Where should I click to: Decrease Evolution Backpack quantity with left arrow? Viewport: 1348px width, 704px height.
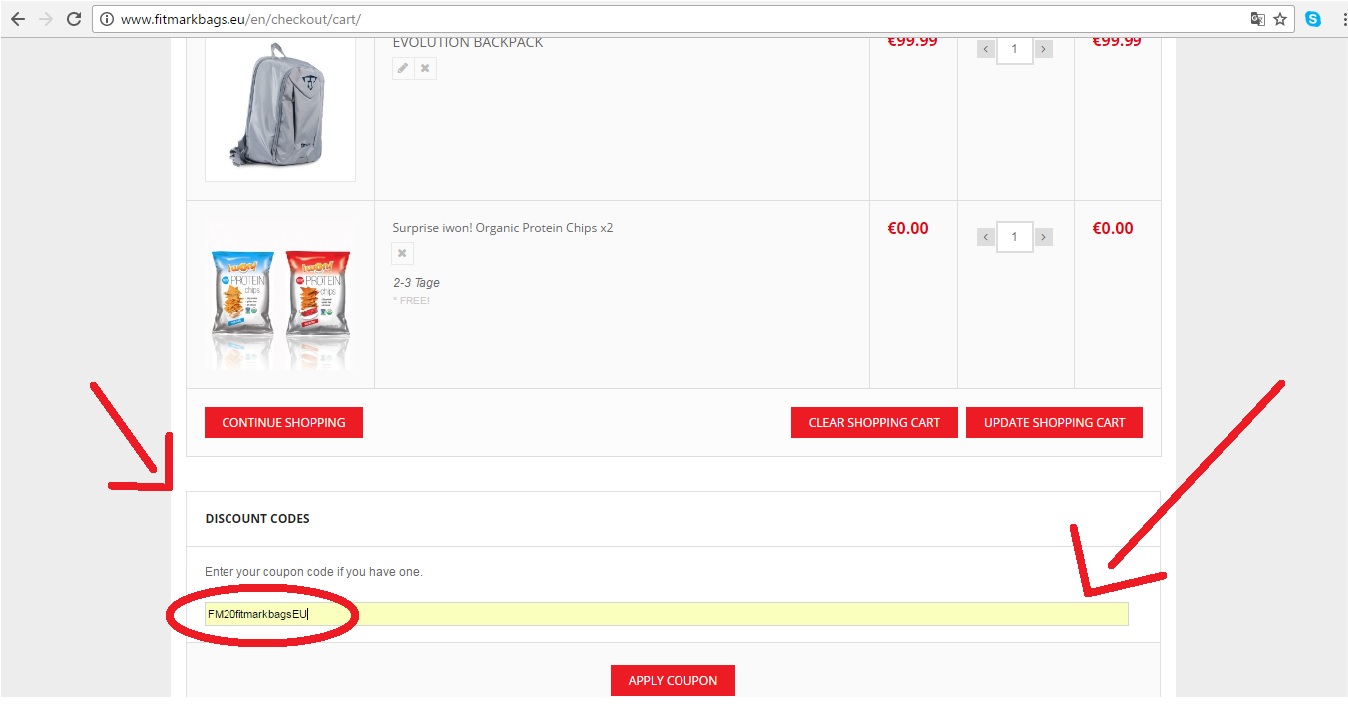[x=986, y=48]
